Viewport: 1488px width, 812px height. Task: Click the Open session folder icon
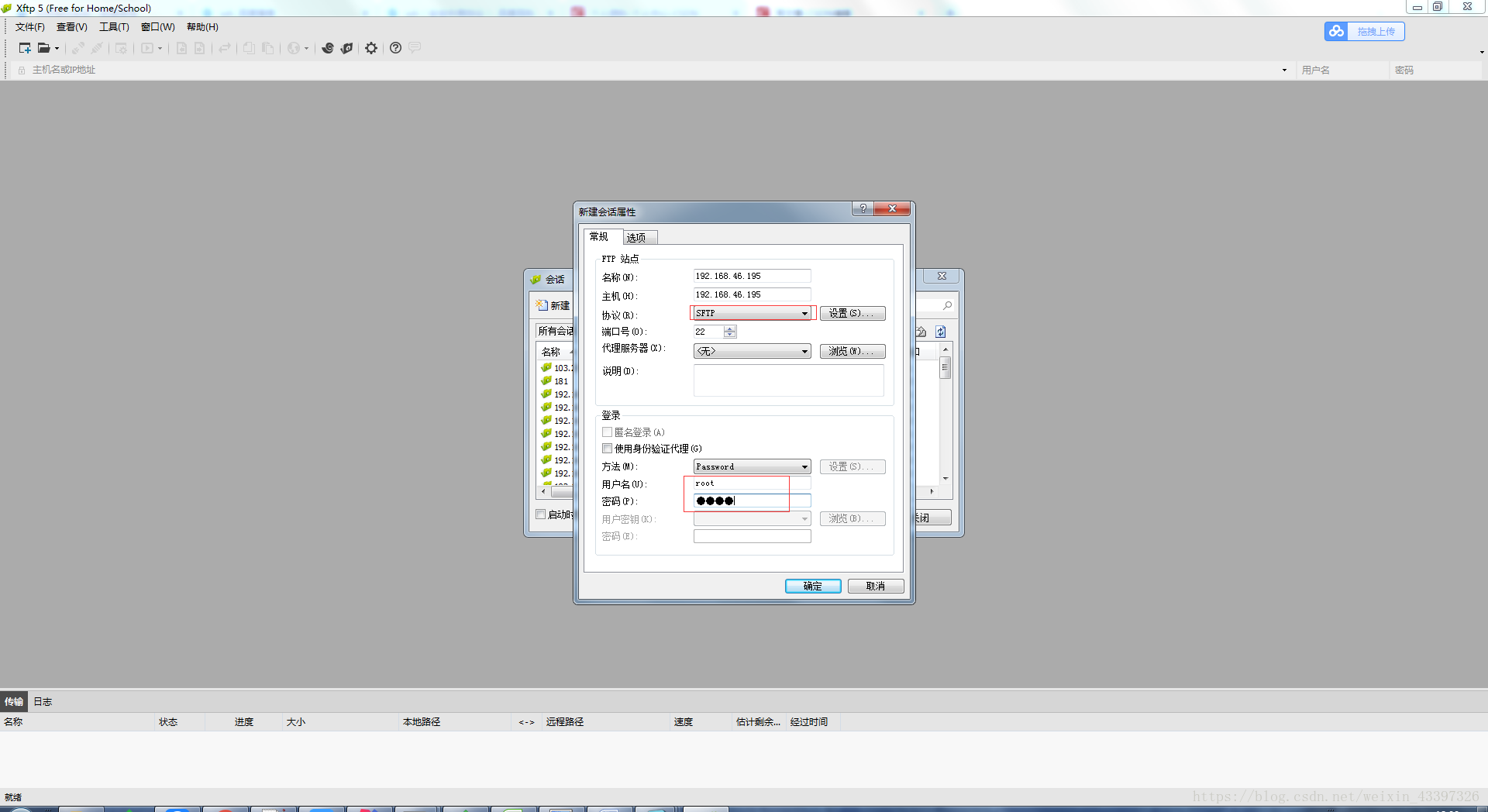click(43, 48)
